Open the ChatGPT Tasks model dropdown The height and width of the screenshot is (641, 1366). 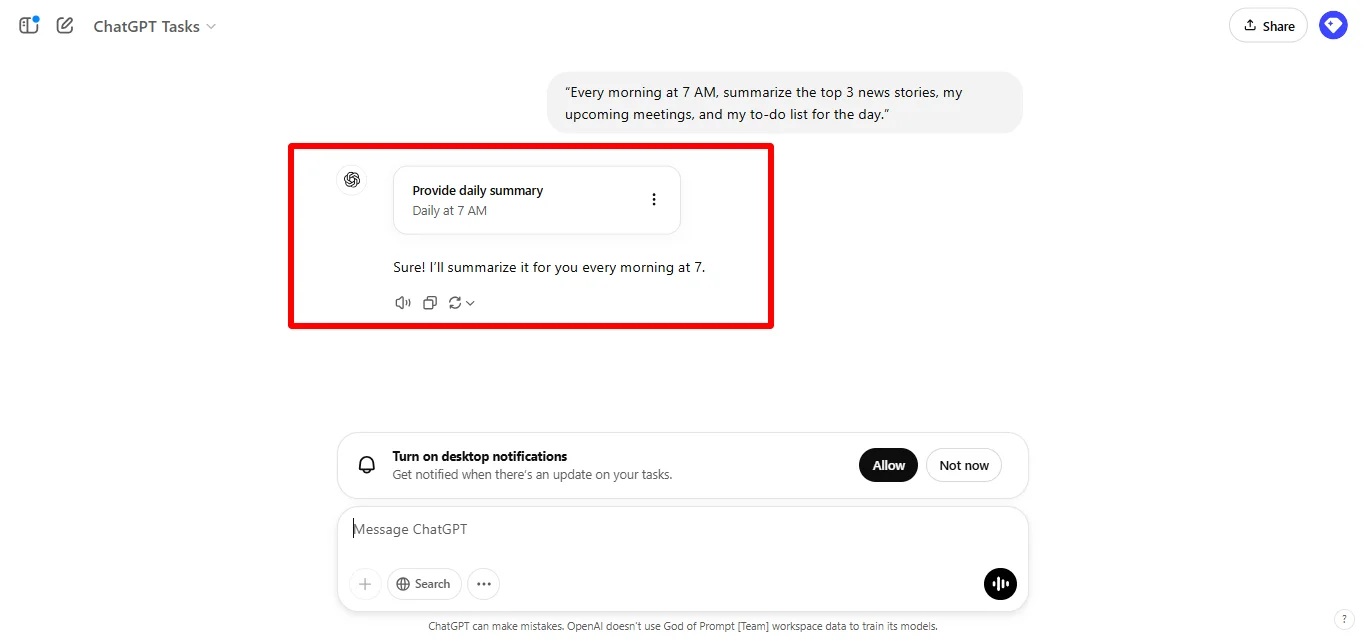click(154, 26)
